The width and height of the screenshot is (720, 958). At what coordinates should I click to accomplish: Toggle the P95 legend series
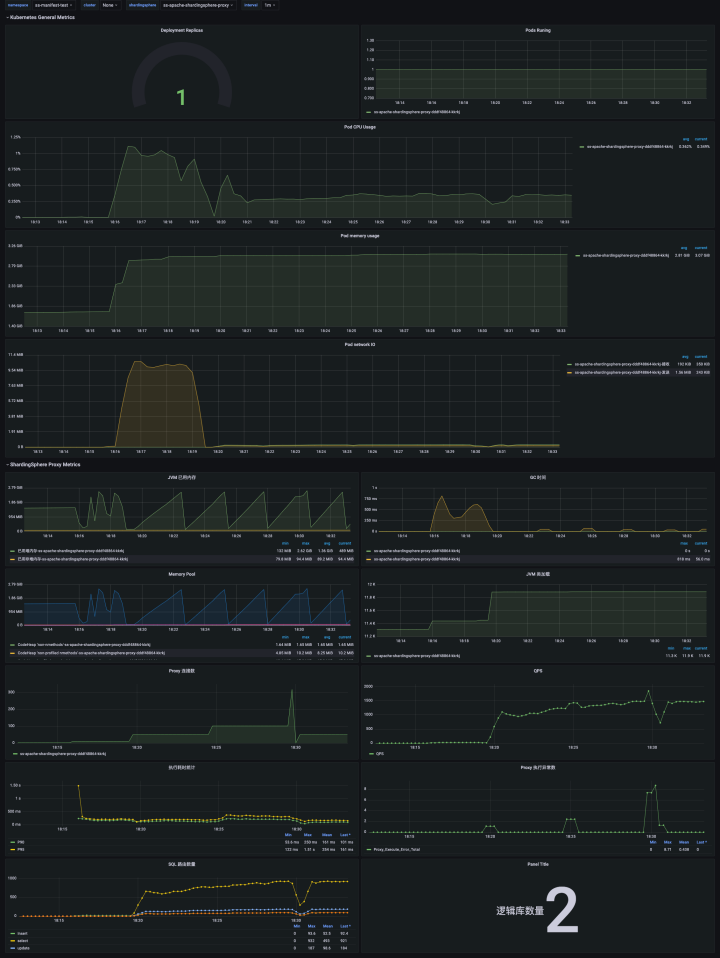[21, 849]
